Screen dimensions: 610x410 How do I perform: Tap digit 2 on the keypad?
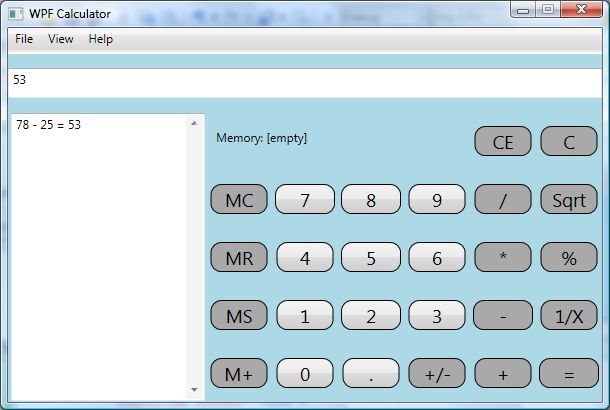coord(371,315)
